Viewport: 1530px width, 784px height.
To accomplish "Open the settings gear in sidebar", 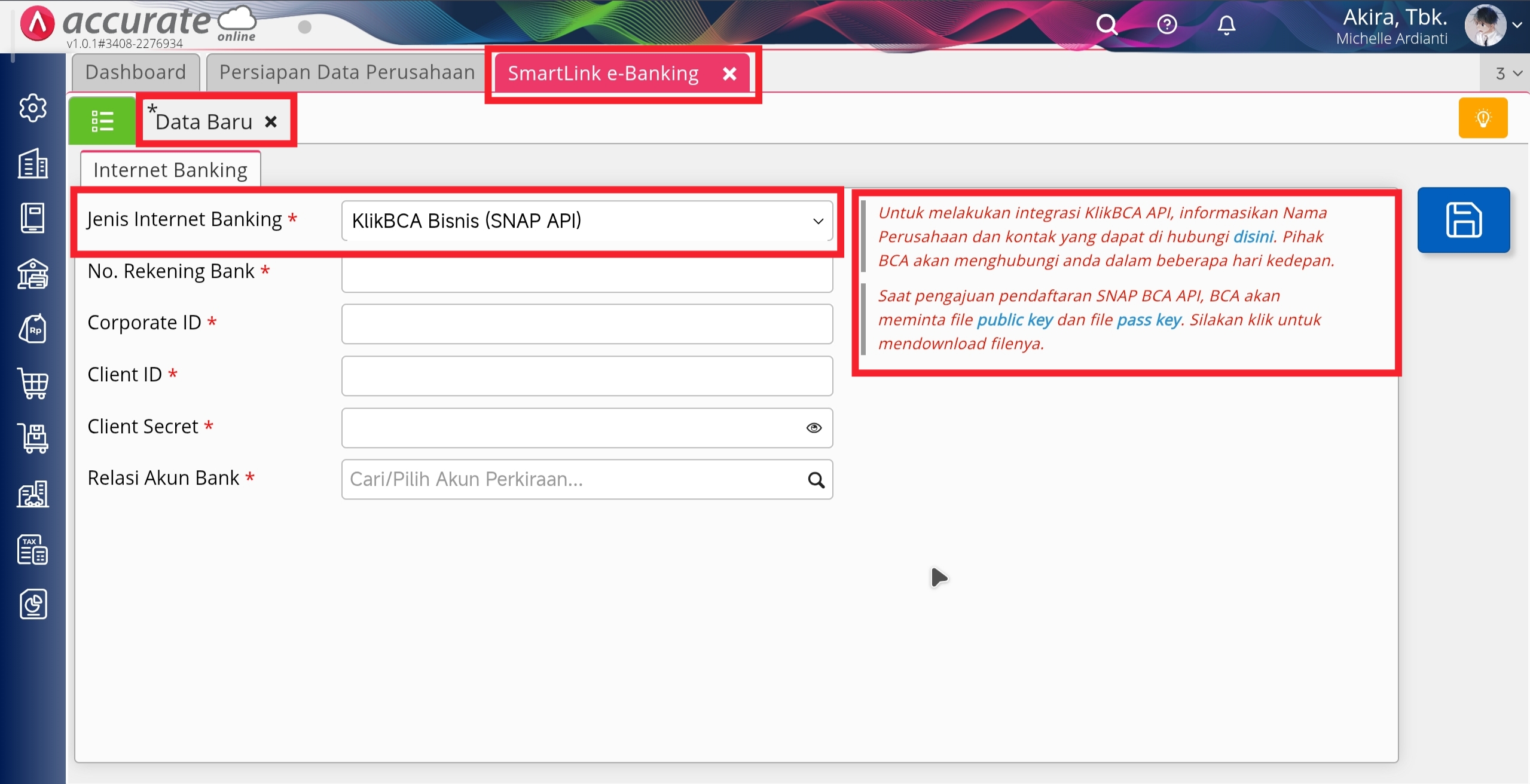I will [33, 108].
